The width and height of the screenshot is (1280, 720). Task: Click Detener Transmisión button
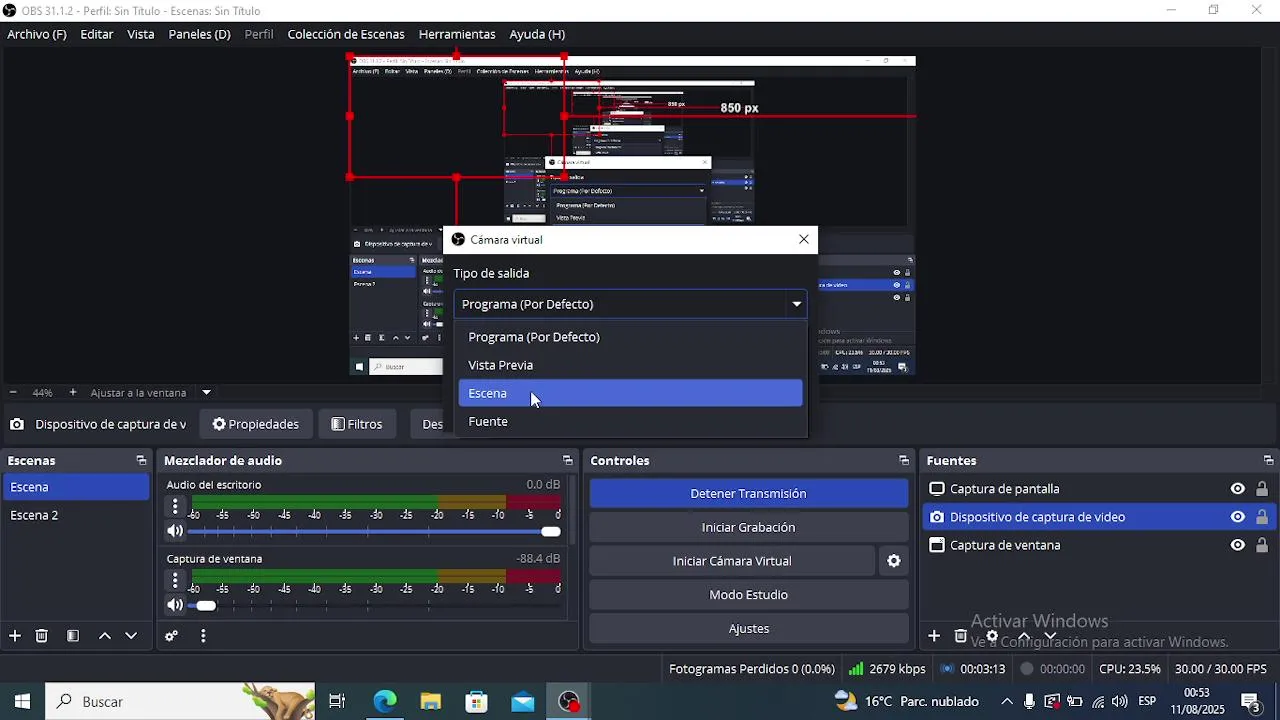click(748, 493)
